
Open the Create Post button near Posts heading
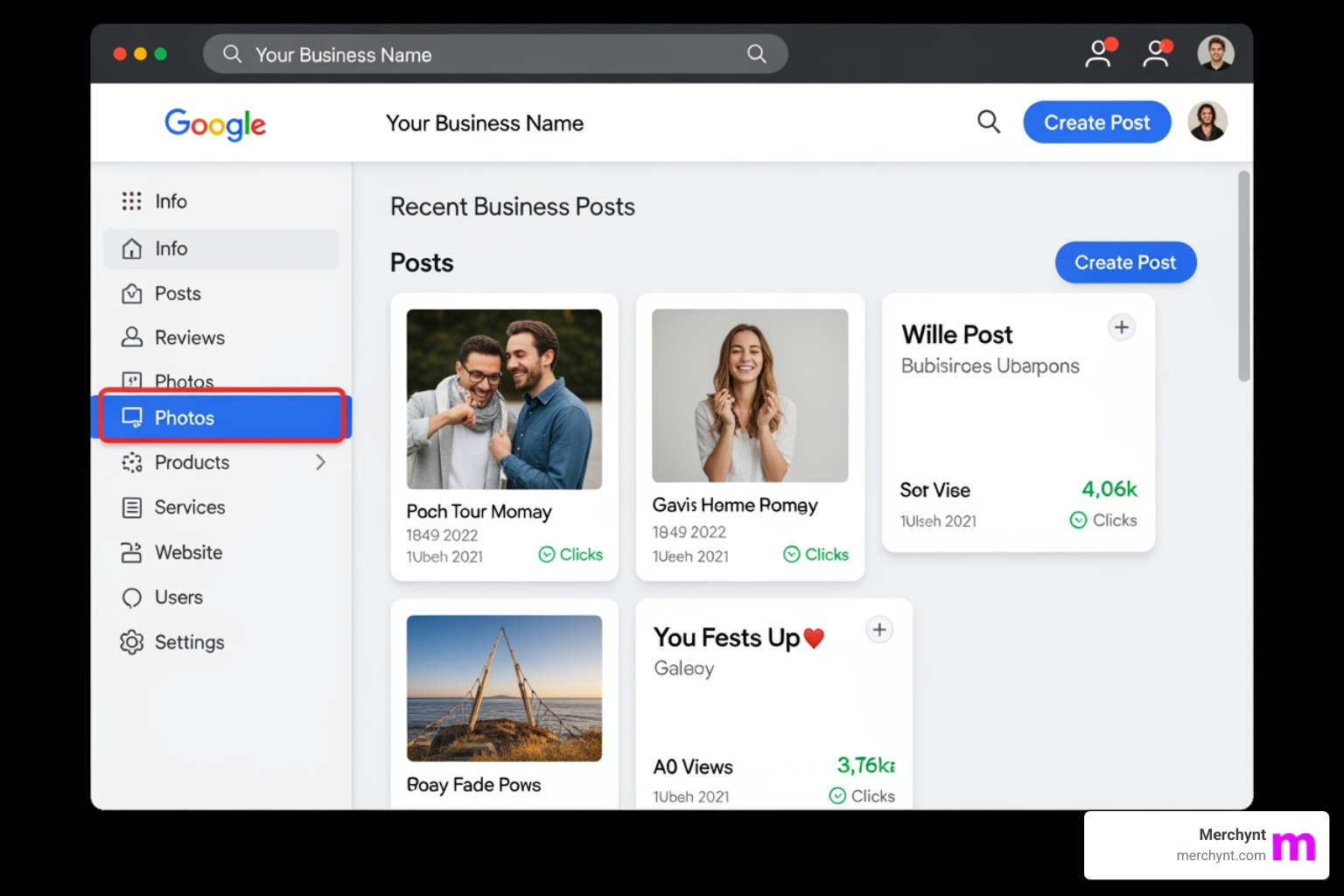tap(1125, 262)
